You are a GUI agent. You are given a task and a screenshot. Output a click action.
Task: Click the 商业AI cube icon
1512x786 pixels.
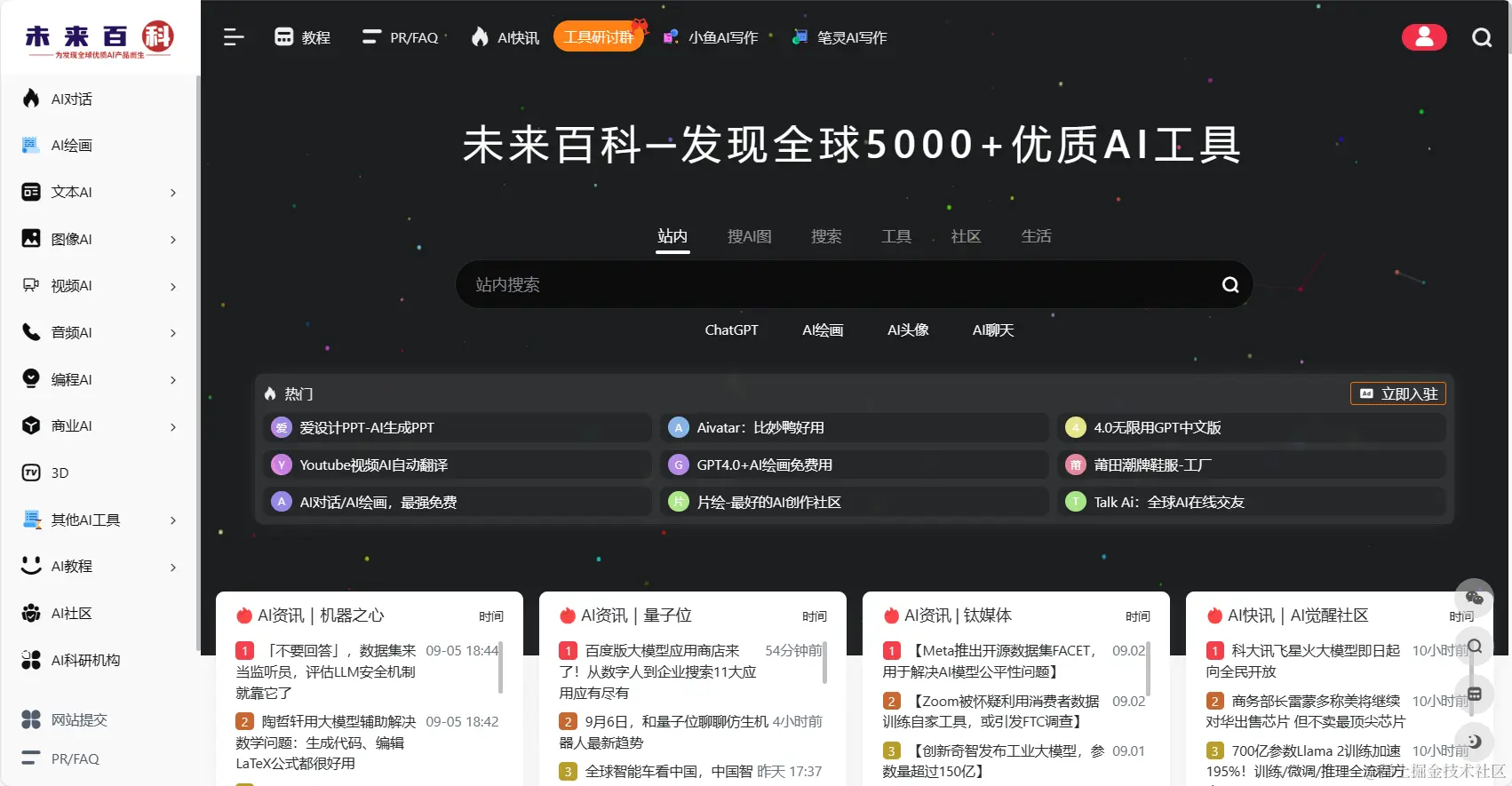[31, 425]
